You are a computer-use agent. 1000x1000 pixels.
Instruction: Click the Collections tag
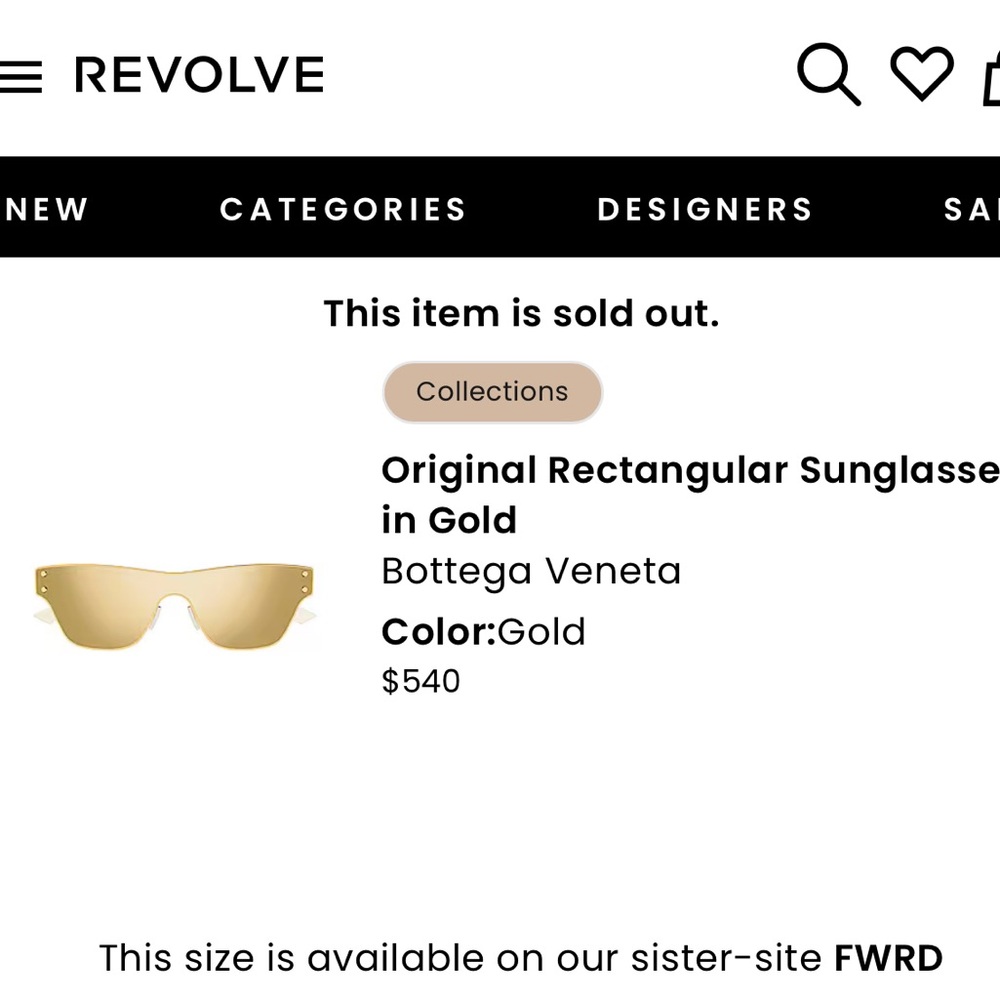click(491, 392)
